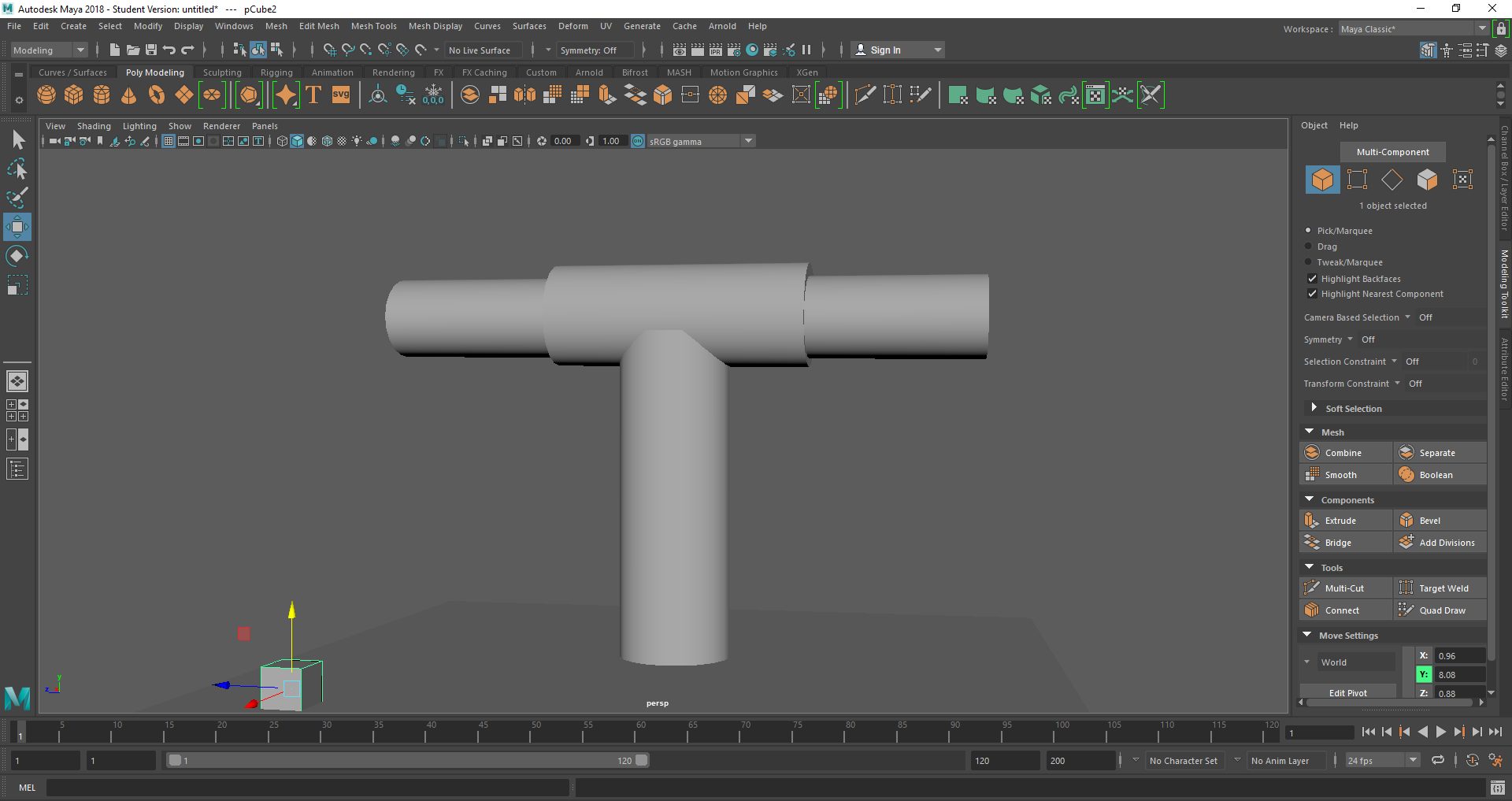Select the Boolean mesh tool

tap(1435, 475)
